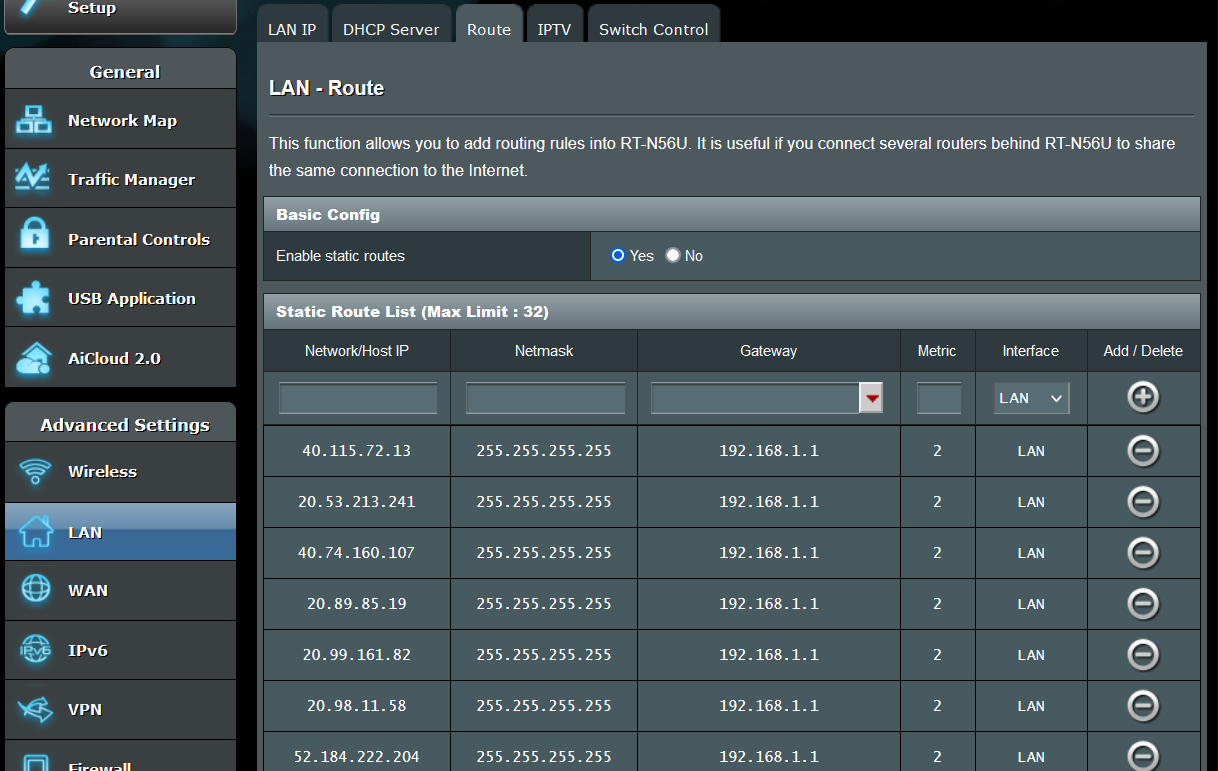The width and height of the screenshot is (1218, 771).
Task: Open the Traffic Manager label
Action: point(131,180)
